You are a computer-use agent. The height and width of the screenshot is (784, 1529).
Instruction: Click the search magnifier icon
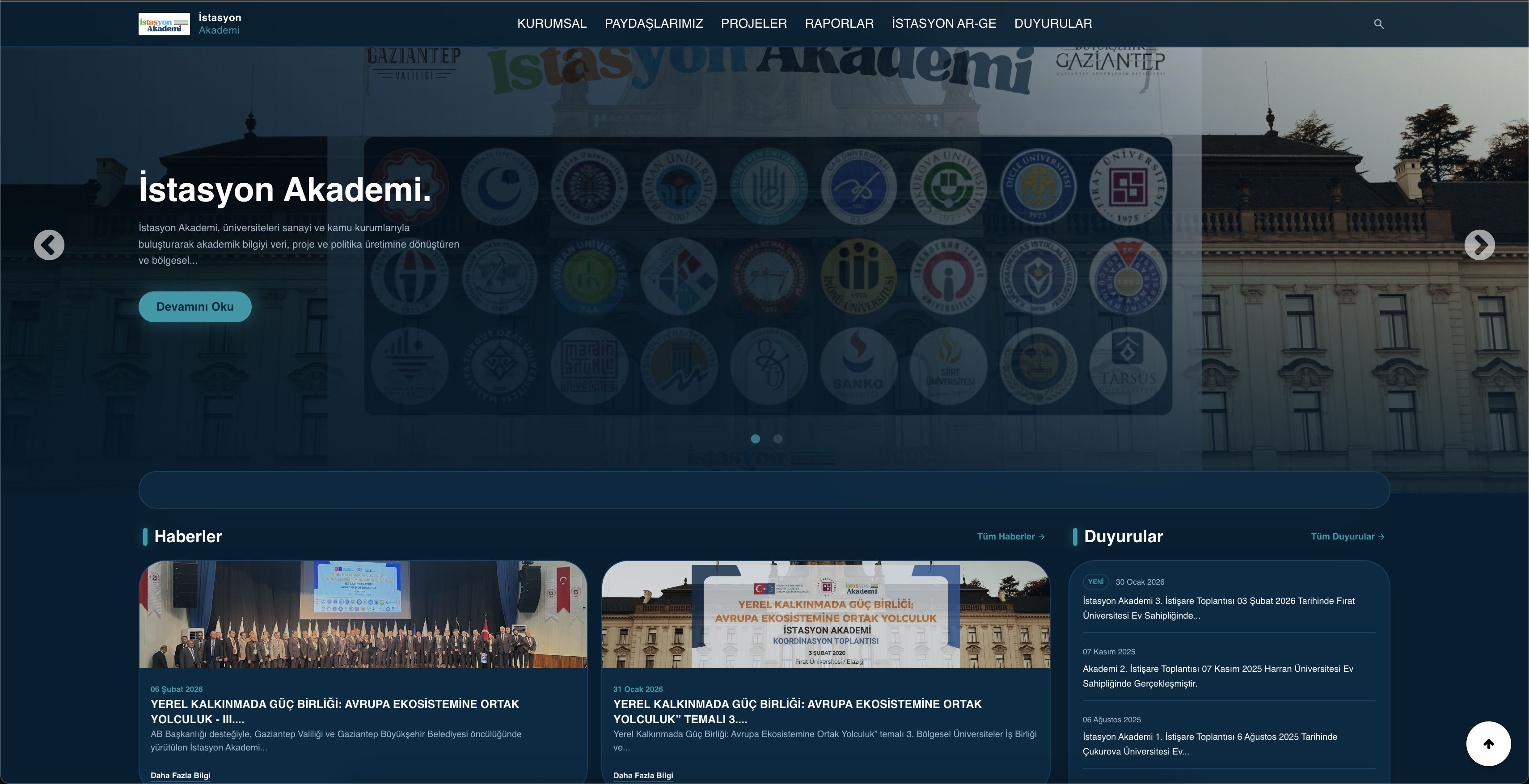(1378, 24)
